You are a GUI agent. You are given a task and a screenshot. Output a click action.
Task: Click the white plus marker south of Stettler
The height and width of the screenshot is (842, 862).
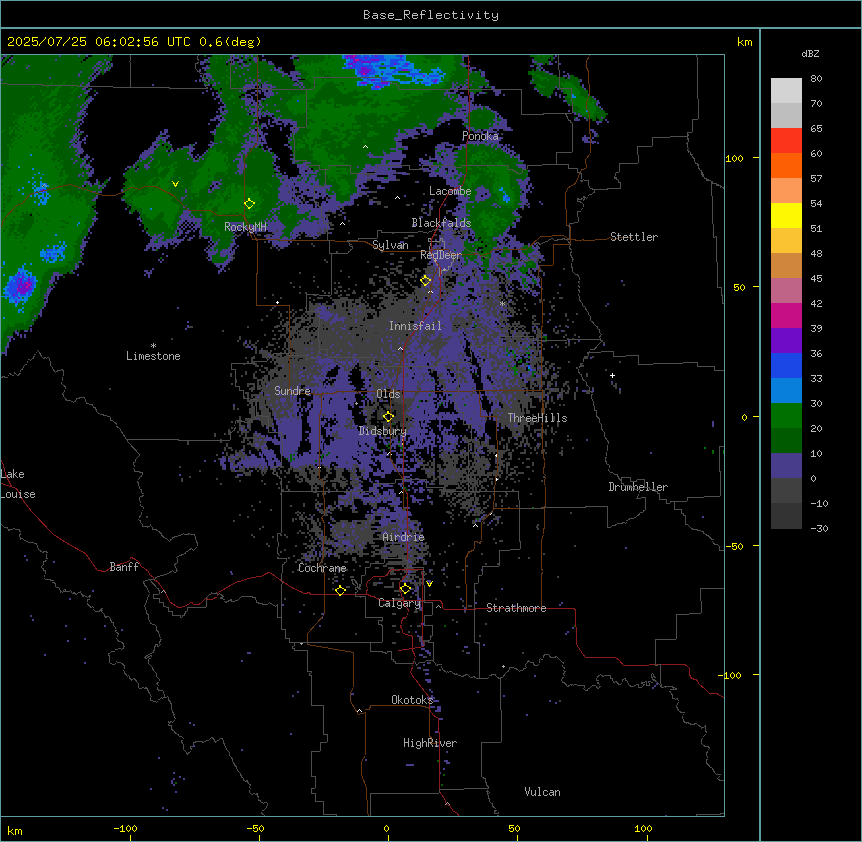pos(612,375)
